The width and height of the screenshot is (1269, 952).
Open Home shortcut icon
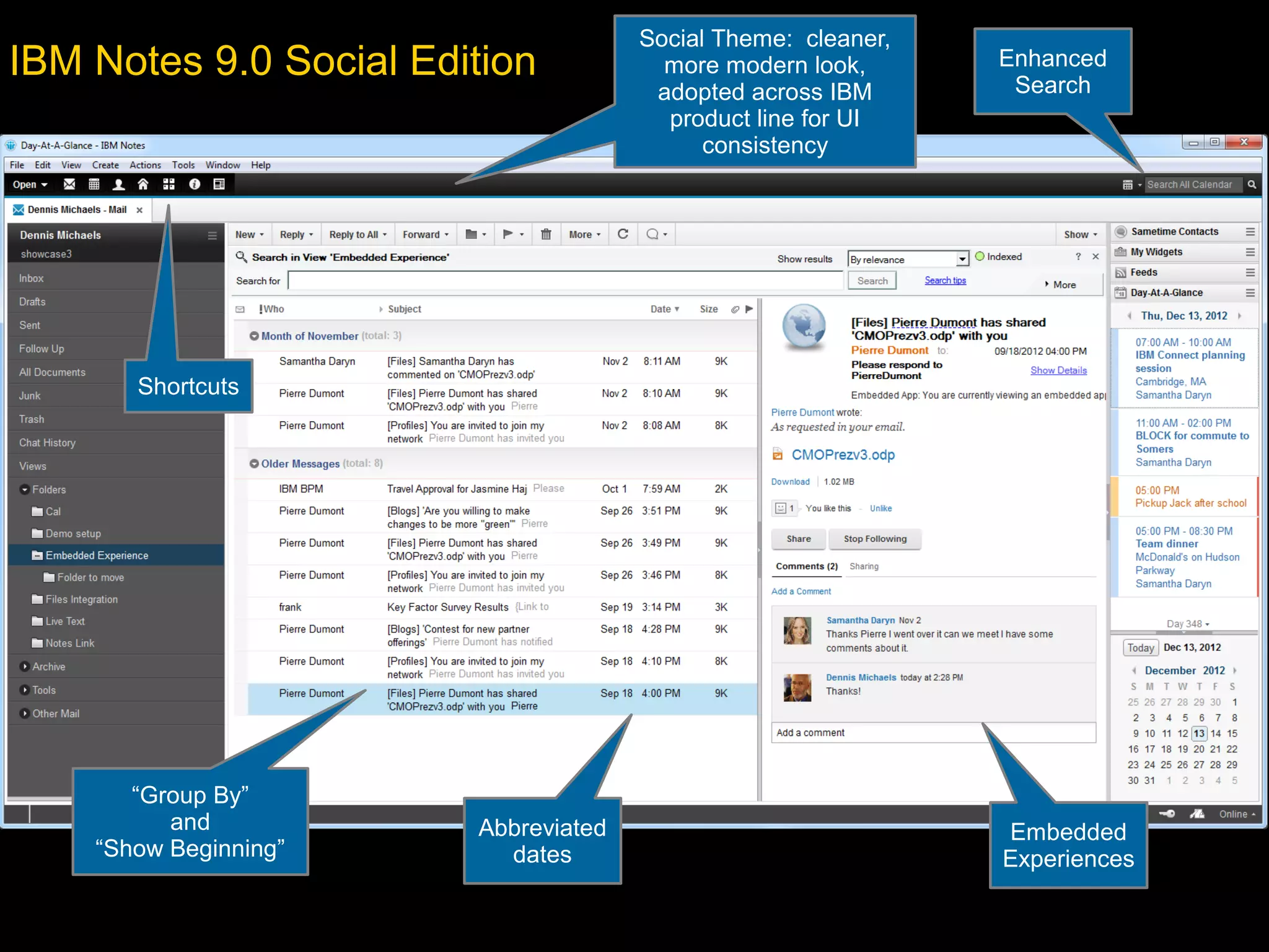click(143, 184)
